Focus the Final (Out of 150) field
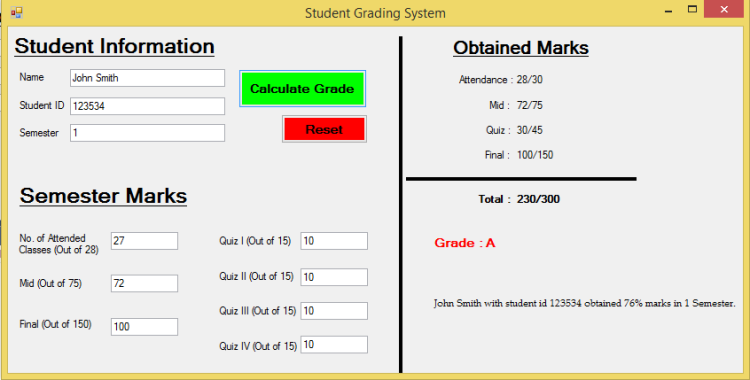750x380 pixels. [x=144, y=326]
